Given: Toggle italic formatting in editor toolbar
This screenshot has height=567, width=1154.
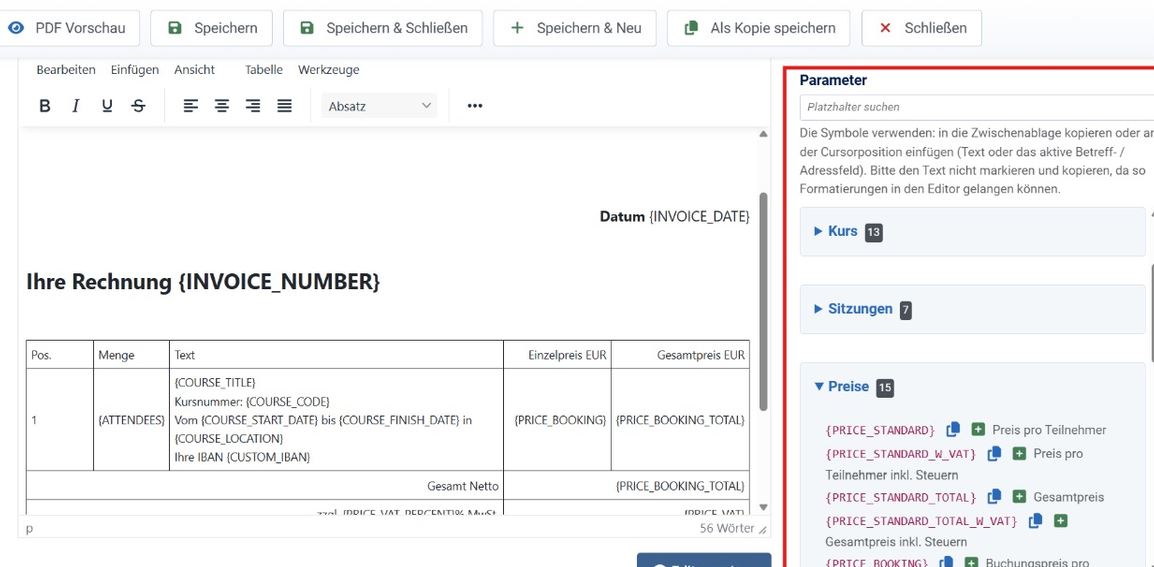Looking at the screenshot, I should pyautogui.click(x=75, y=106).
